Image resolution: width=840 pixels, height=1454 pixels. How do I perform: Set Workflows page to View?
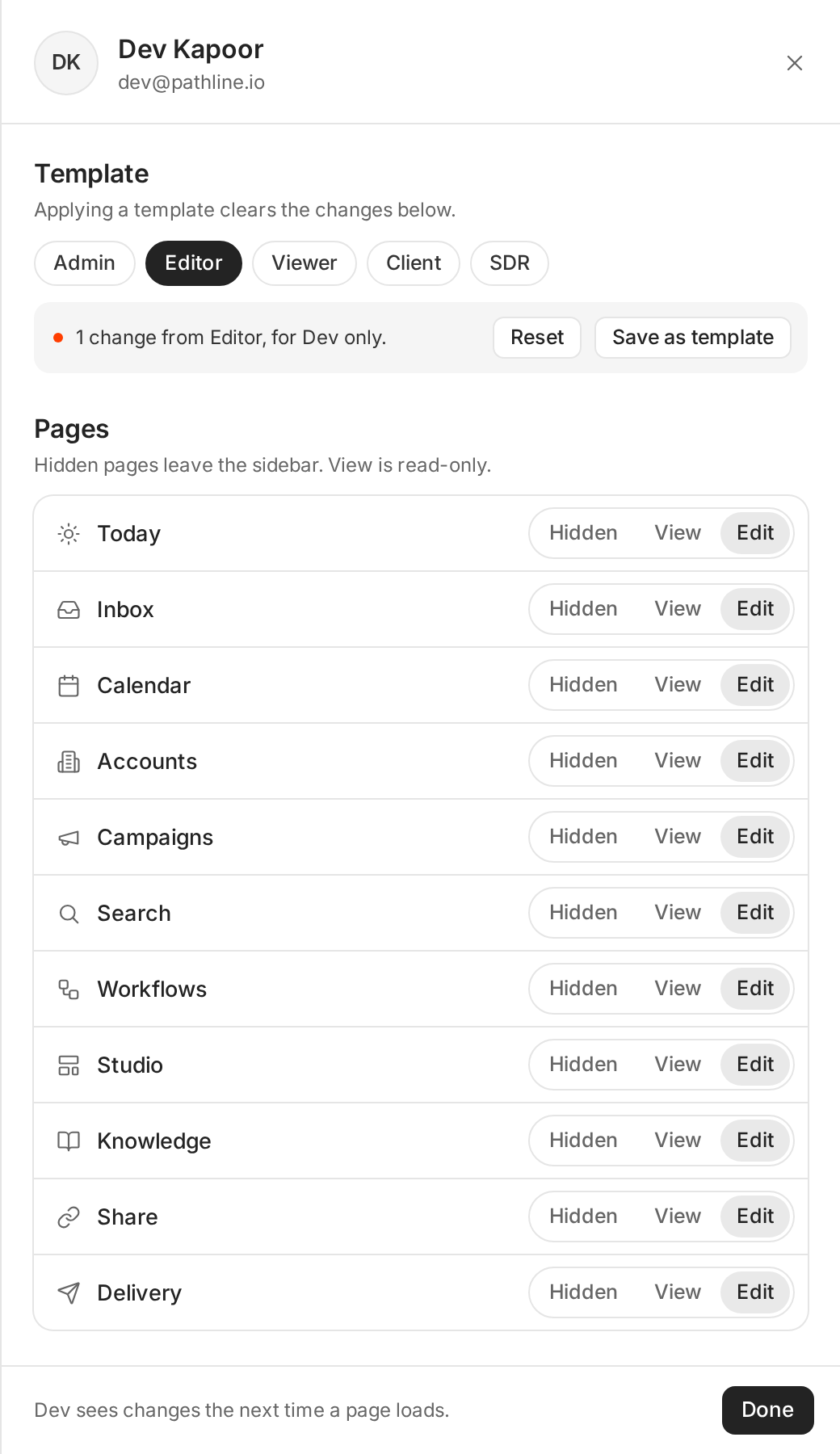pos(678,989)
